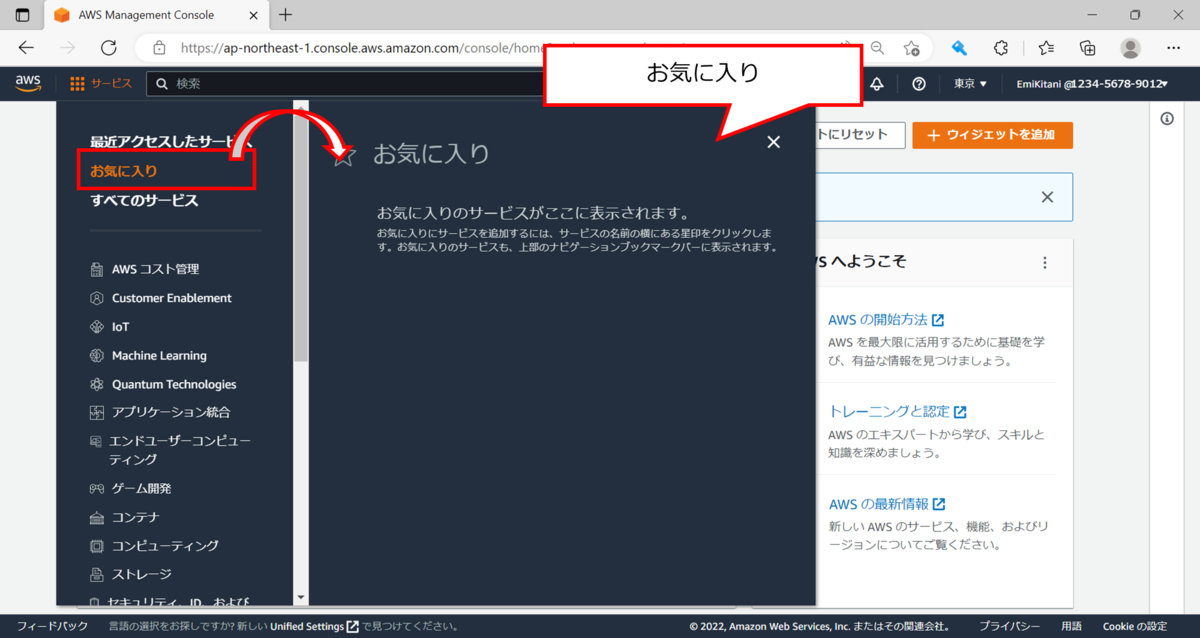Add page to favorites star icon
This screenshot has width=1200, height=638.
pyautogui.click(x=911, y=48)
